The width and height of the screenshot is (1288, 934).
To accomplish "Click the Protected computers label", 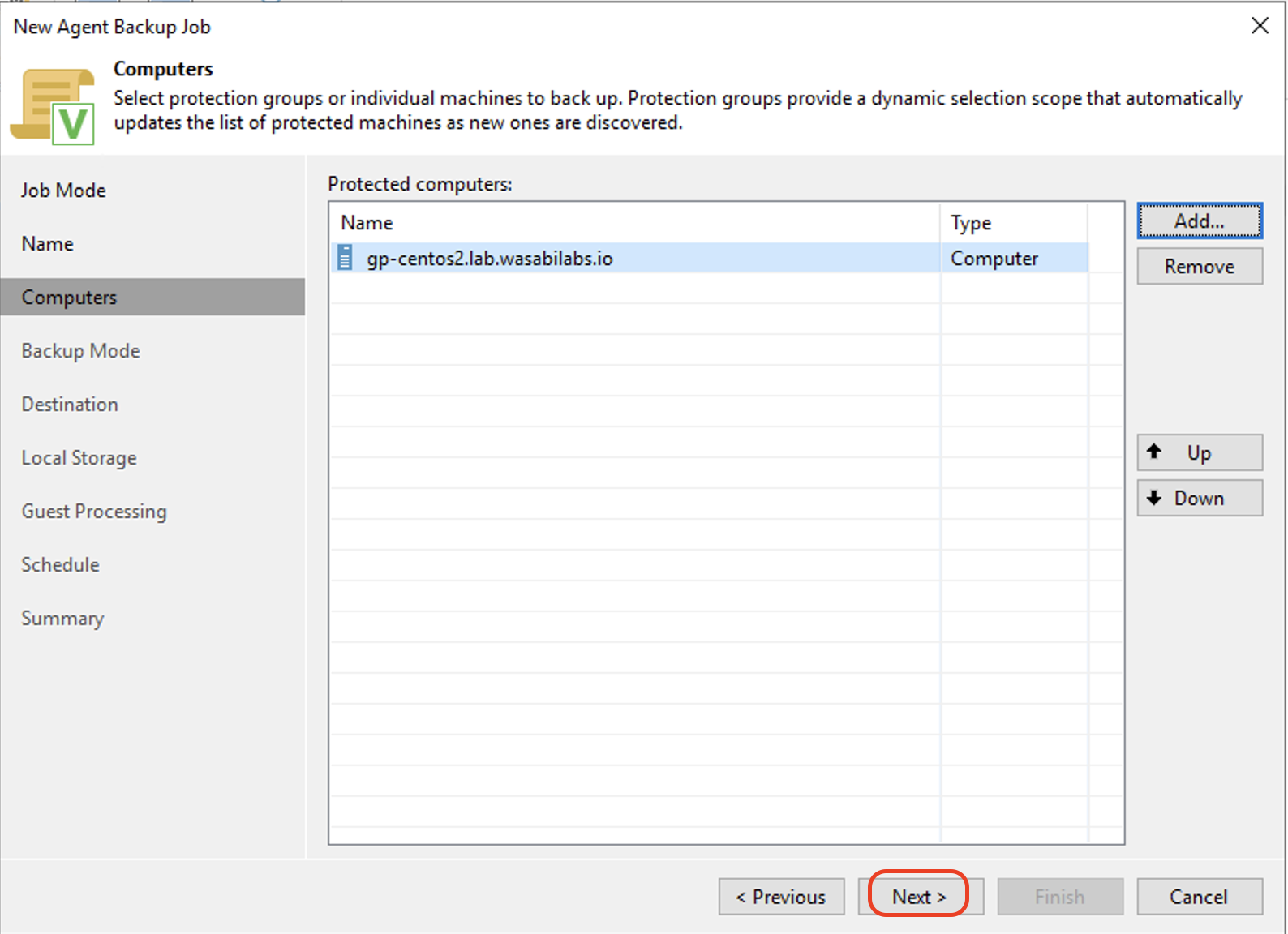I will pyautogui.click(x=420, y=184).
